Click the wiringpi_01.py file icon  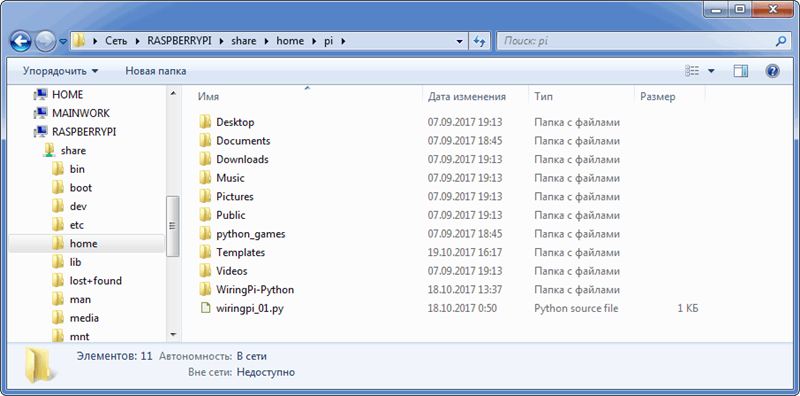pyautogui.click(x=205, y=308)
